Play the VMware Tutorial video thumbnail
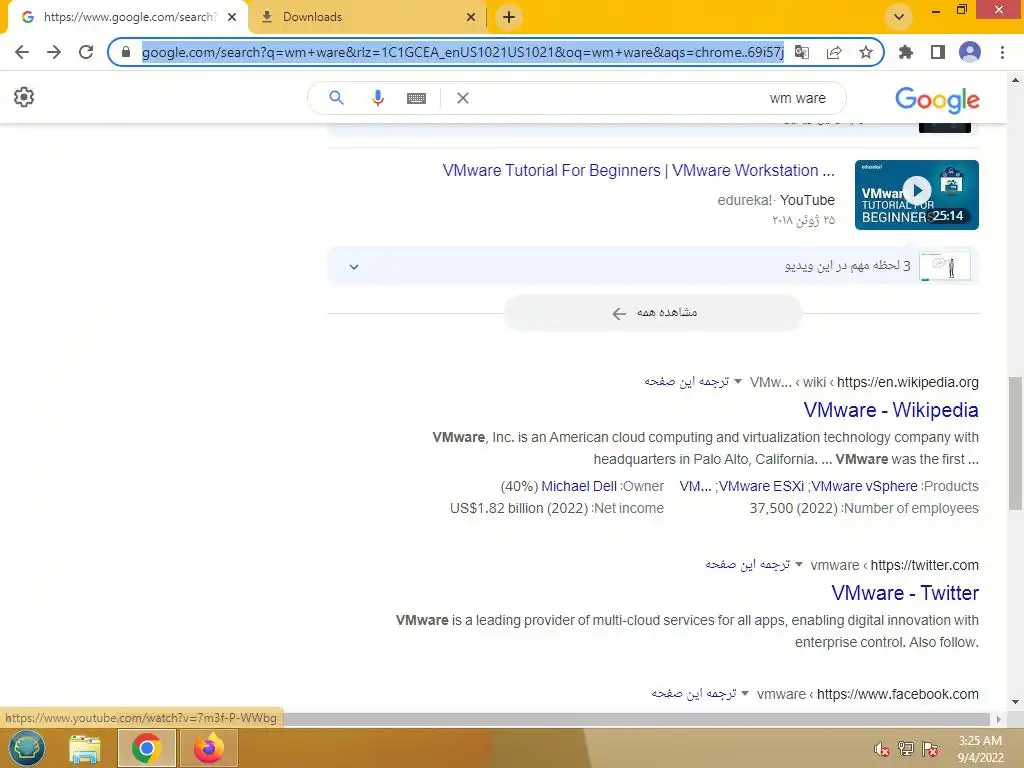Screen dimensions: 1024x768 (x=917, y=195)
